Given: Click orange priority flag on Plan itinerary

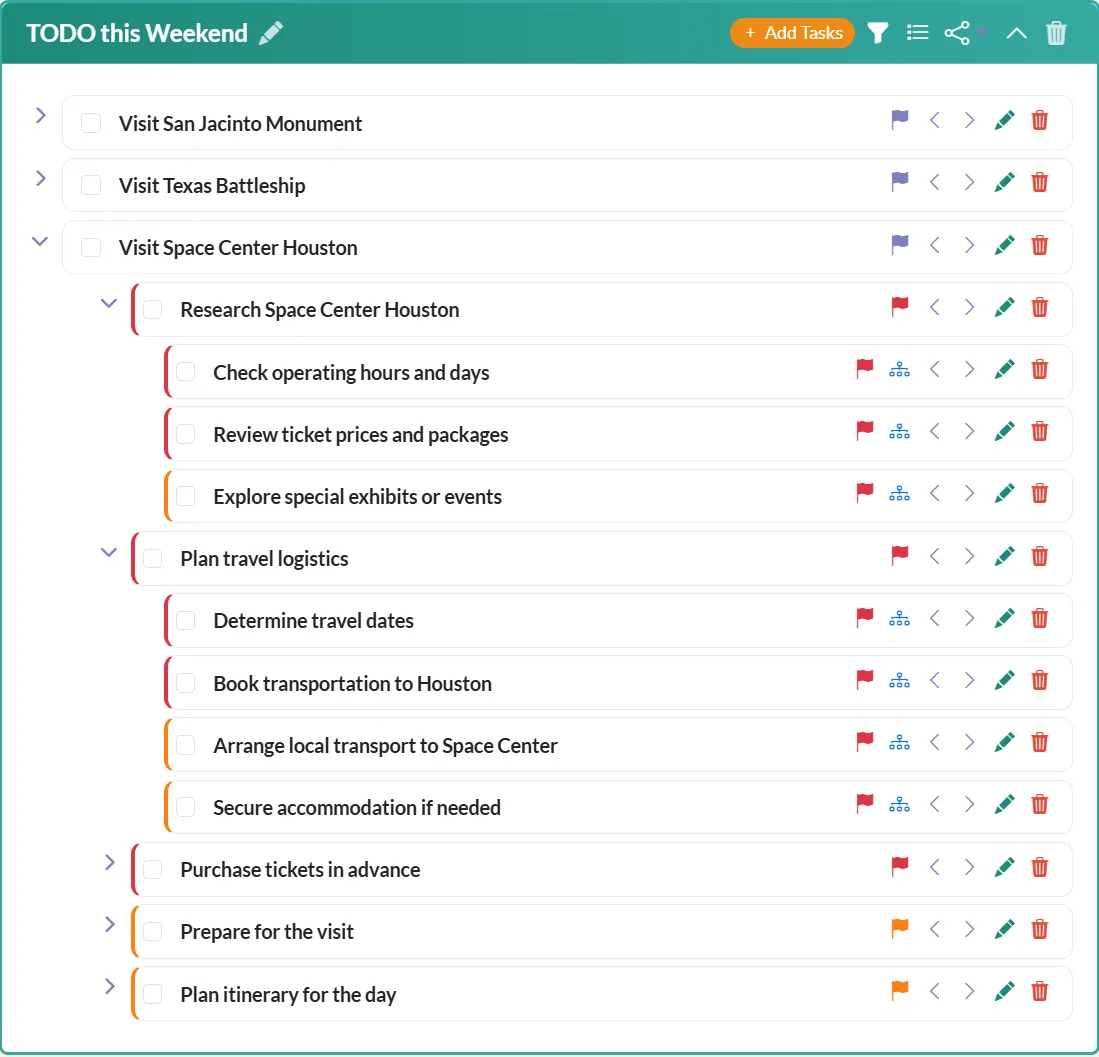Looking at the screenshot, I should tap(900, 991).
